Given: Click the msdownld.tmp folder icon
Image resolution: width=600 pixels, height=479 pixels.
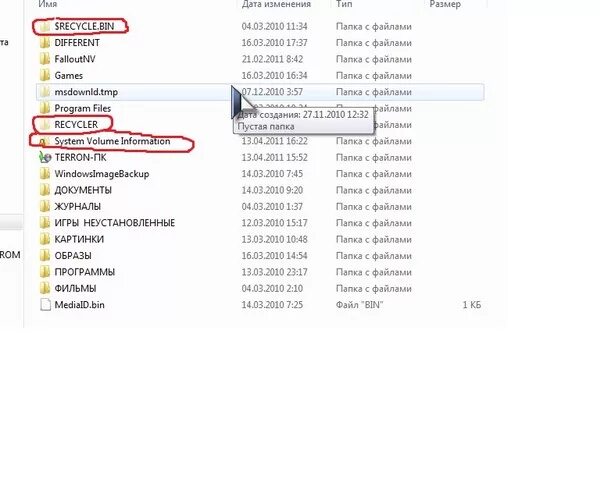Looking at the screenshot, I should (x=45, y=92).
